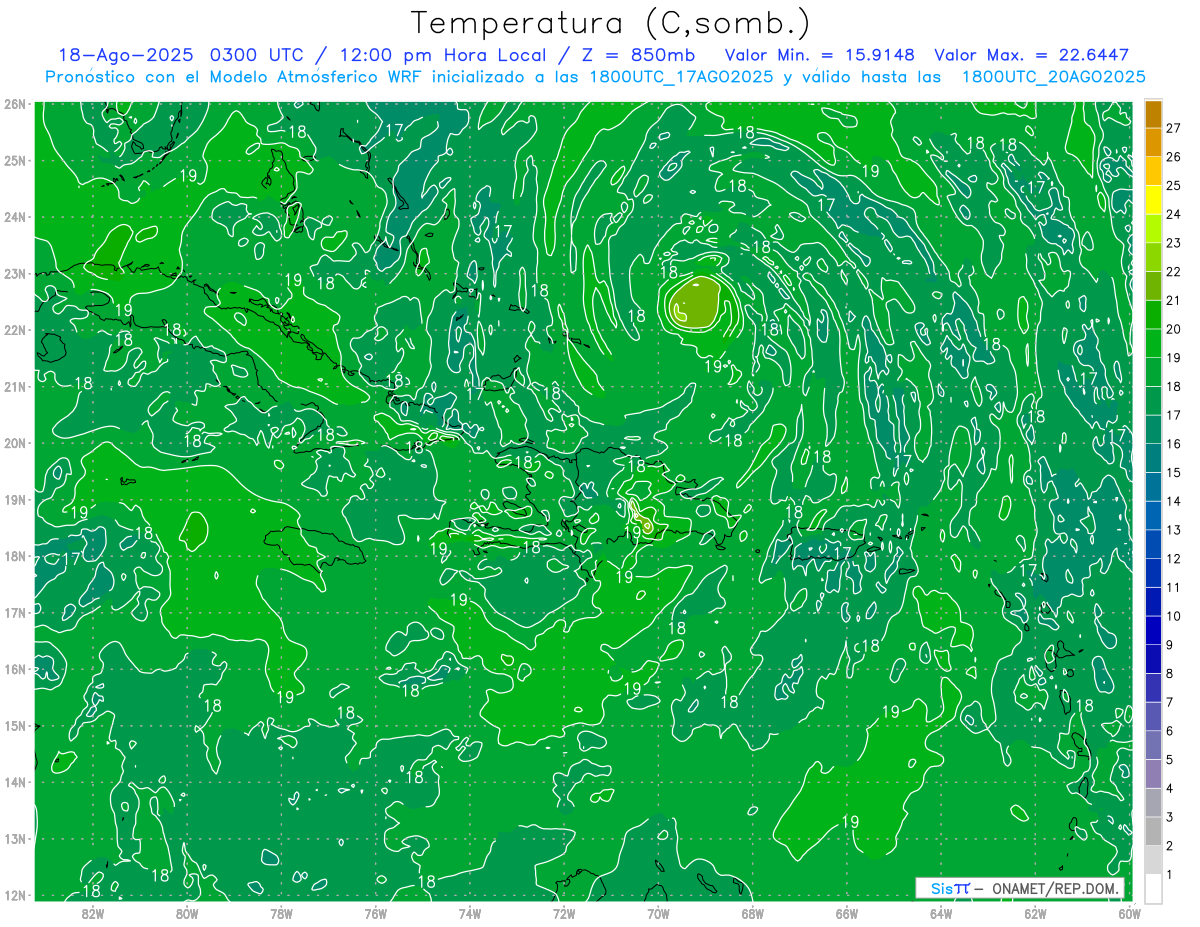The height and width of the screenshot is (927, 1200).
Task: Click the "20N" latitude axis label
Action: click(x=15, y=443)
